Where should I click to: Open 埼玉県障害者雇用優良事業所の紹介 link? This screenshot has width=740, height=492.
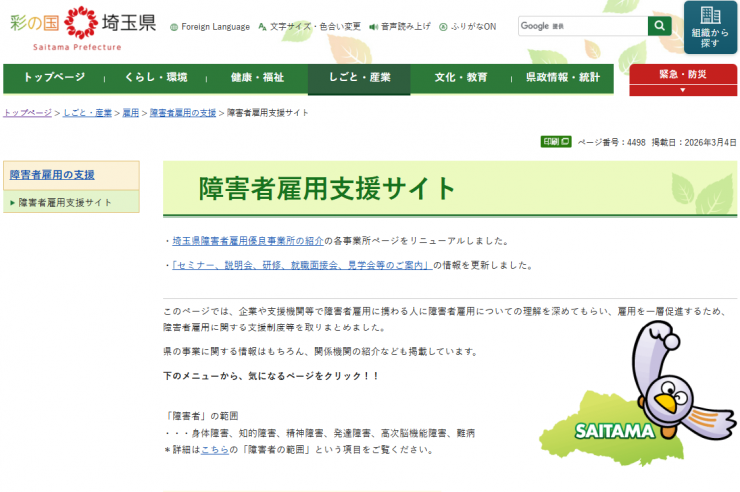click(x=248, y=241)
